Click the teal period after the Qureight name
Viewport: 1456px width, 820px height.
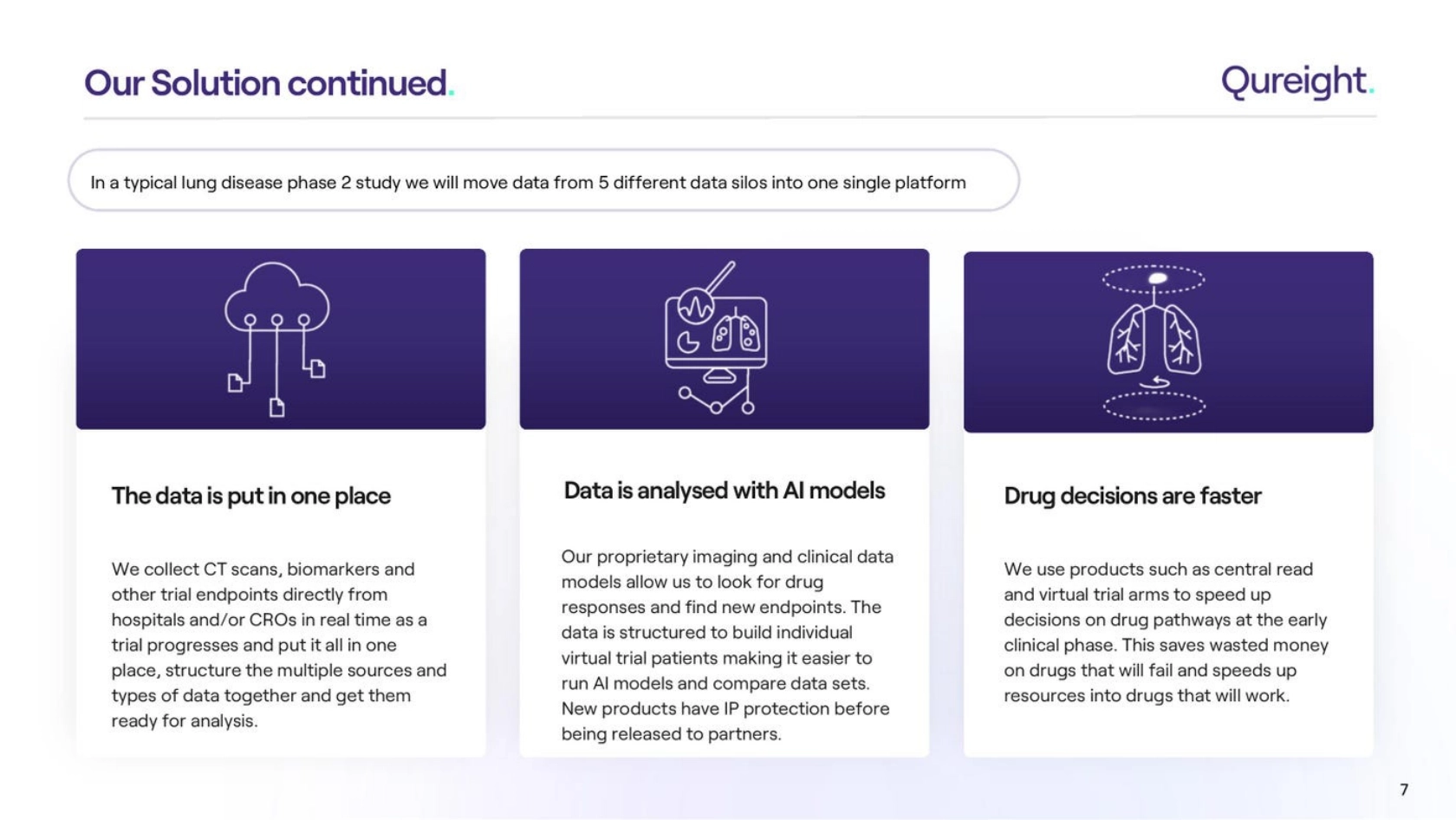[x=1371, y=92]
